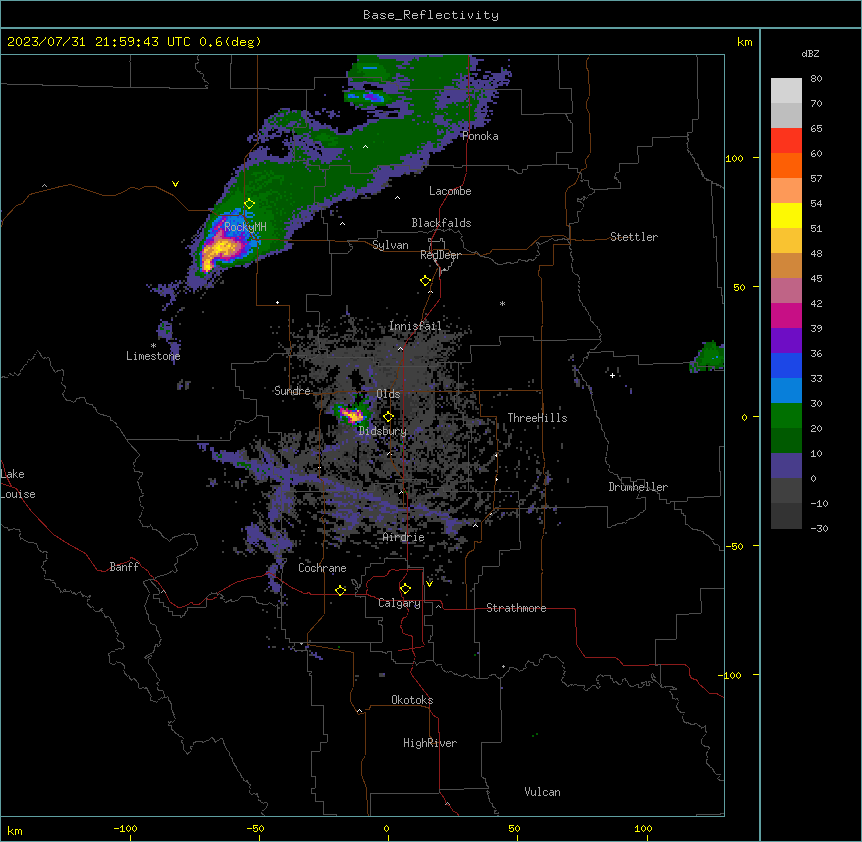Click the dBZ legend heading
862x842 pixels.
810,53
